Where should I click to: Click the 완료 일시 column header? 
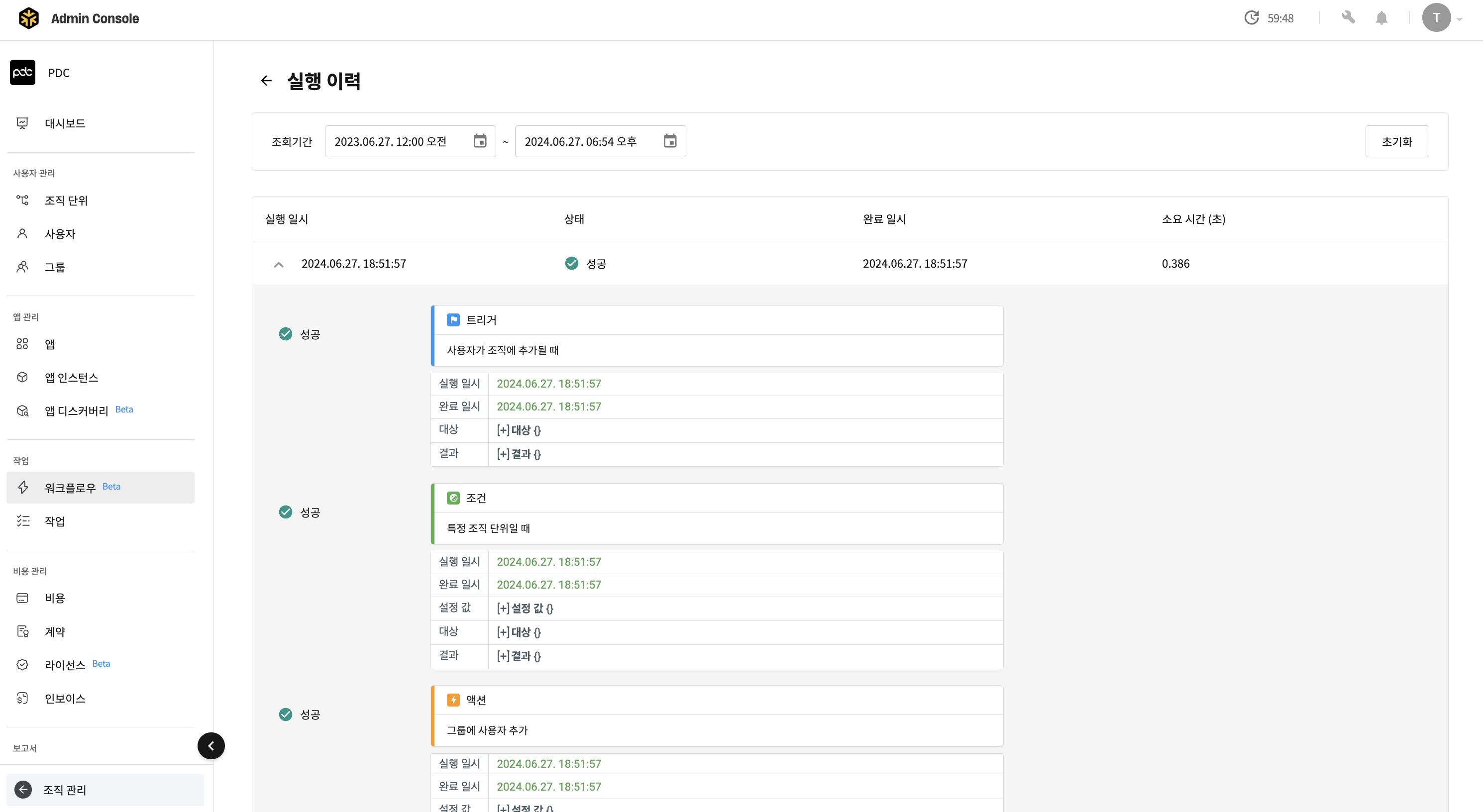coord(884,219)
